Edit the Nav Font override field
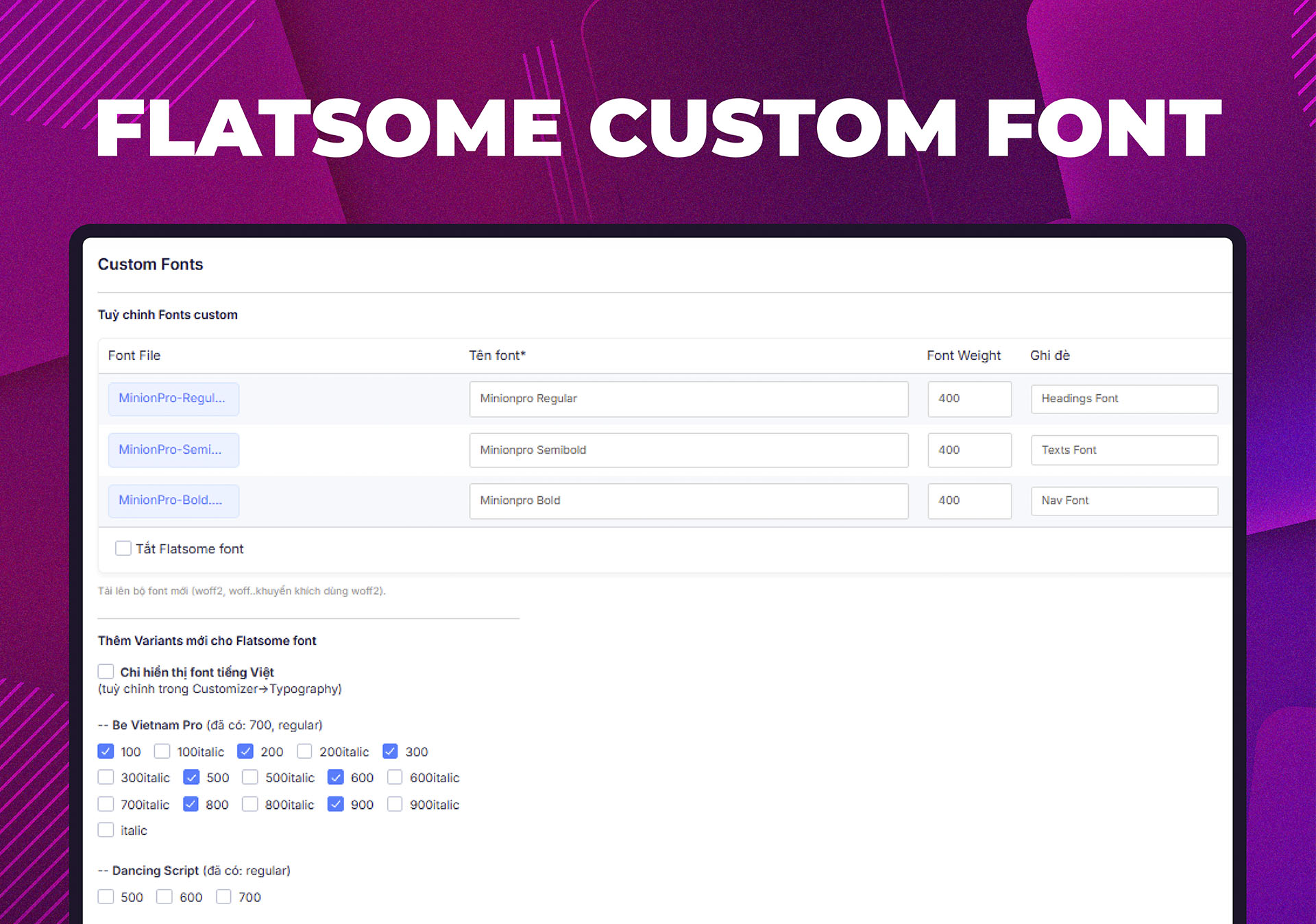The width and height of the screenshot is (1316, 924). (x=1124, y=501)
